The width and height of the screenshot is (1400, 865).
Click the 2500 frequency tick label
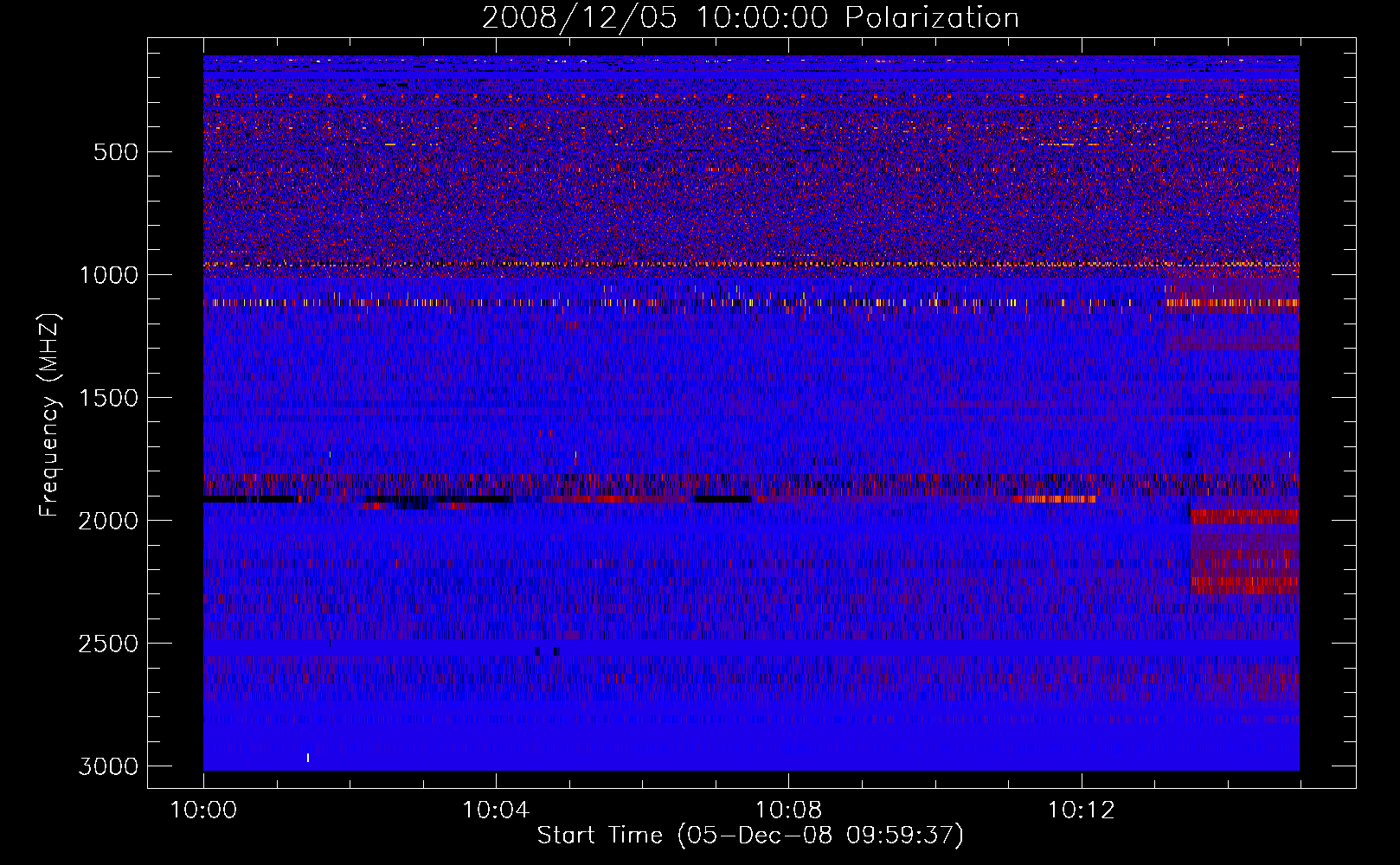[x=108, y=644]
